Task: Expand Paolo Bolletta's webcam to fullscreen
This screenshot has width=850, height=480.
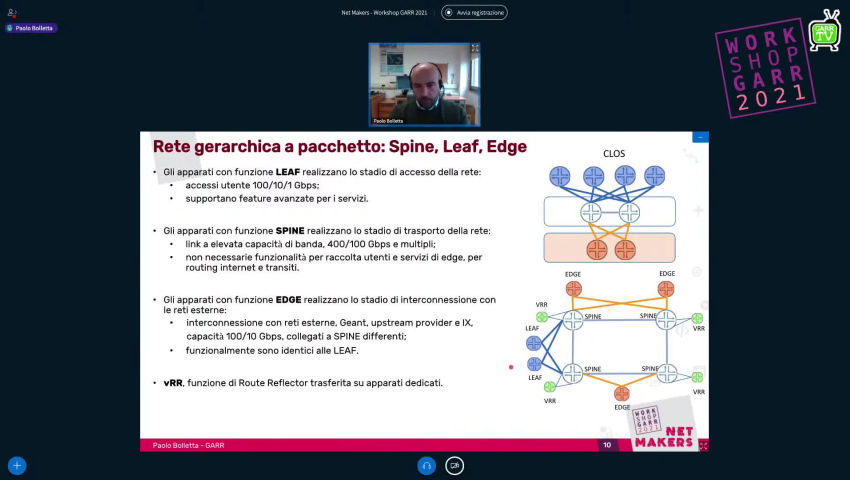Action: coord(475,48)
